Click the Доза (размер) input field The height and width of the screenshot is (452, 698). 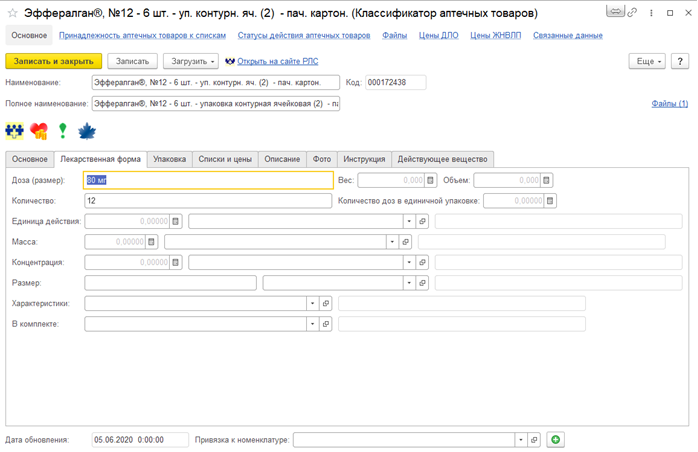point(208,180)
